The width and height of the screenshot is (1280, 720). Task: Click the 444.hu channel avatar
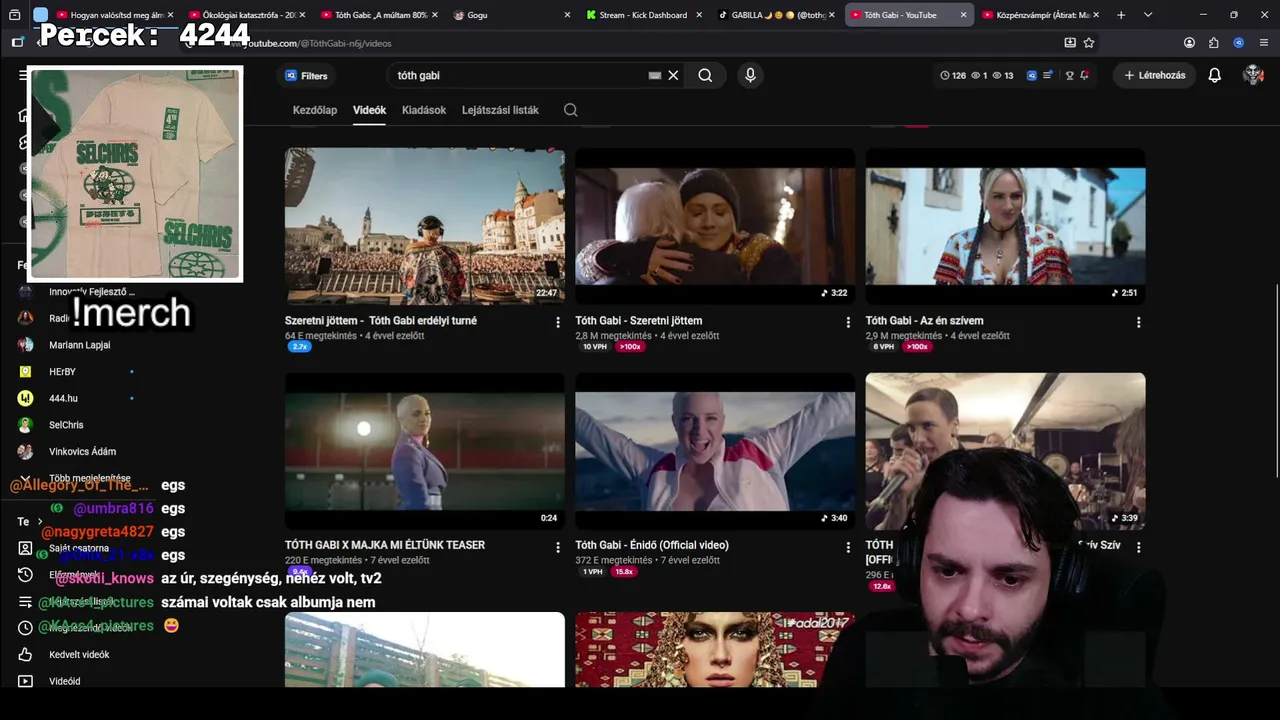[x=25, y=398]
